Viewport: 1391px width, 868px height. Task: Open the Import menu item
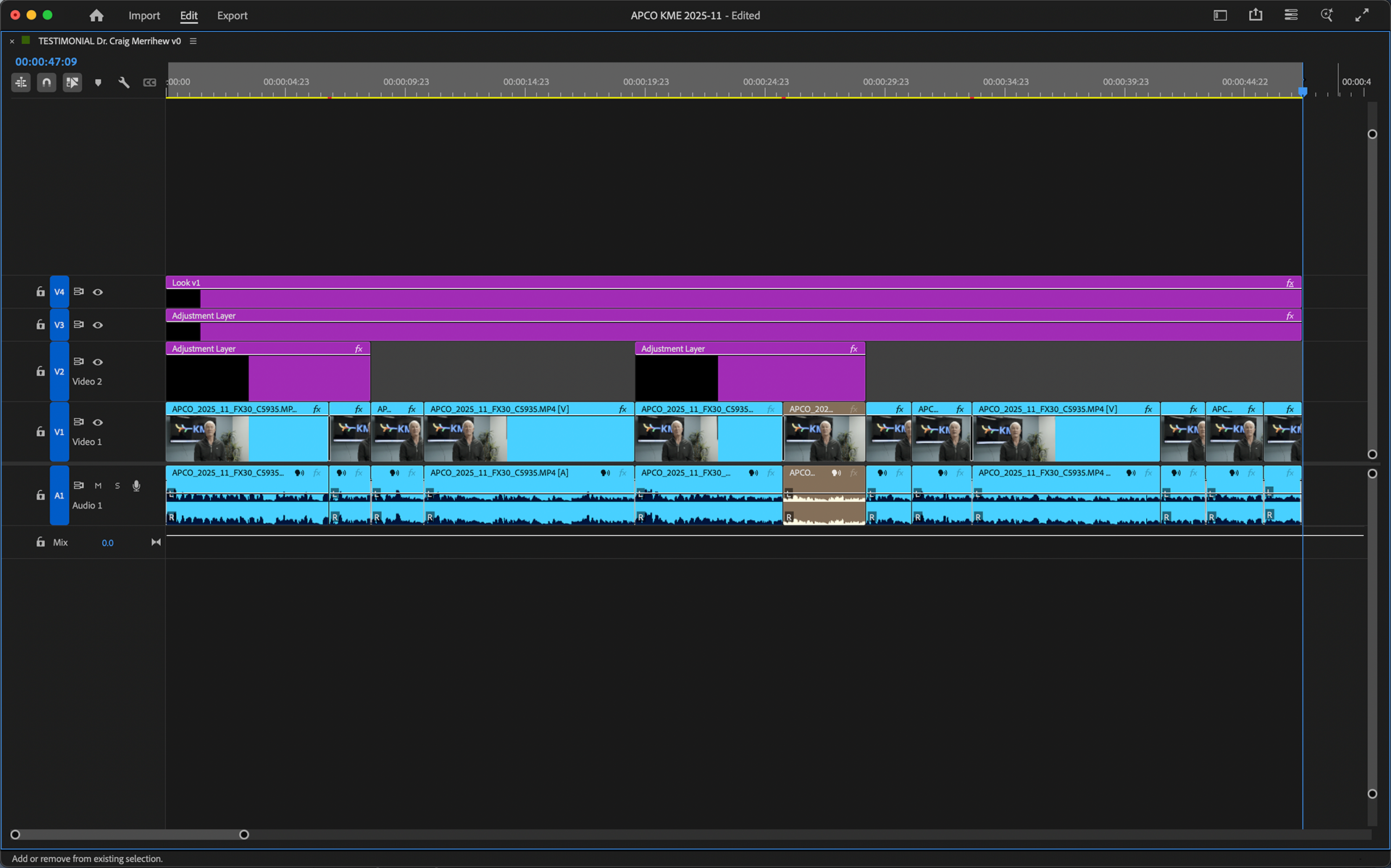[144, 15]
